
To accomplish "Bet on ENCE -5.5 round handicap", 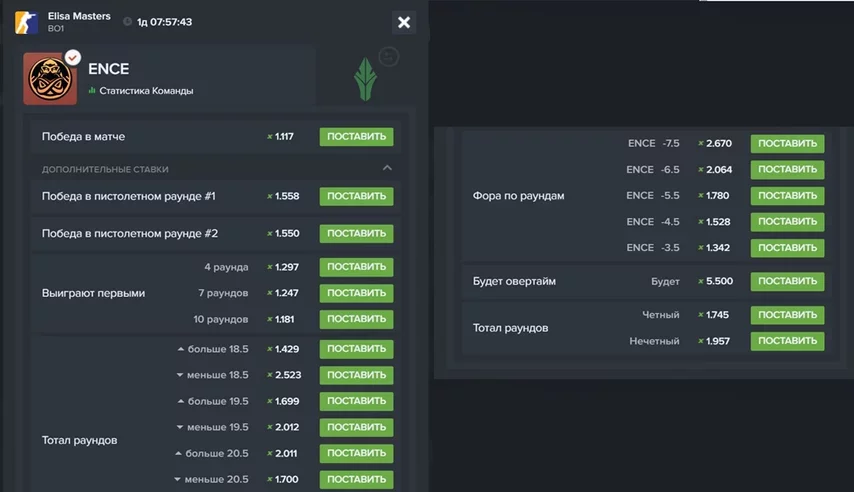I will [787, 196].
